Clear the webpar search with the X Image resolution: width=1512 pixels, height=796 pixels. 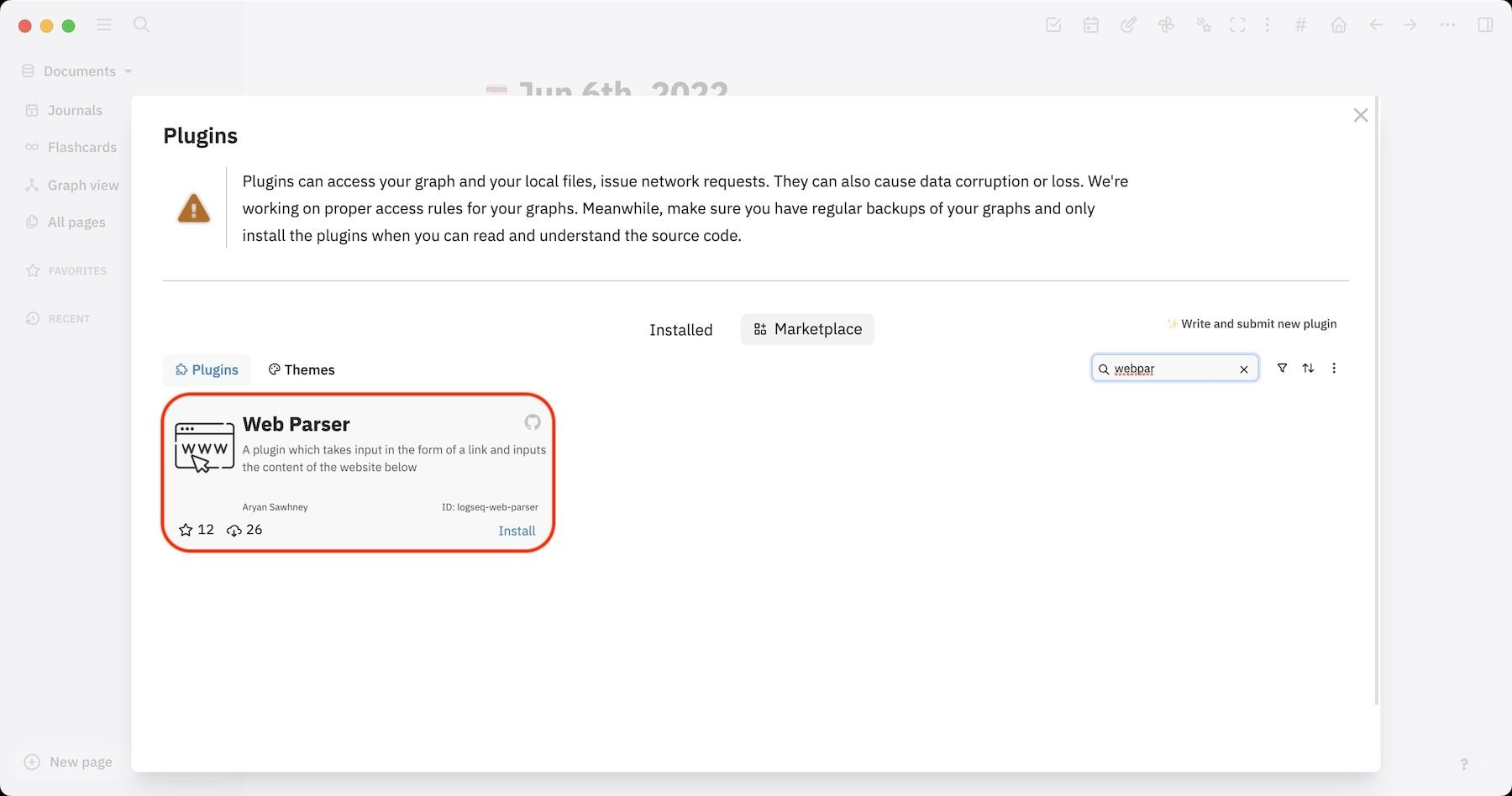pos(1244,369)
